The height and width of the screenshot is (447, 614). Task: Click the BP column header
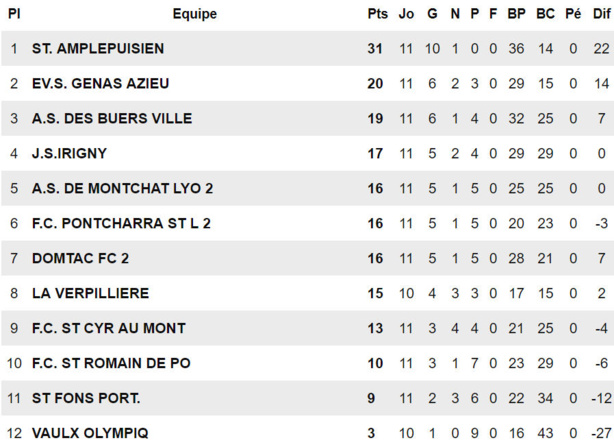pyautogui.click(x=516, y=14)
